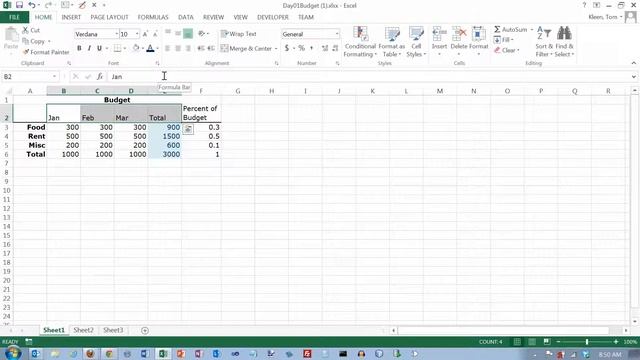640x360 pixels.
Task: Apply Percent Style icon
Action: (x=301, y=48)
